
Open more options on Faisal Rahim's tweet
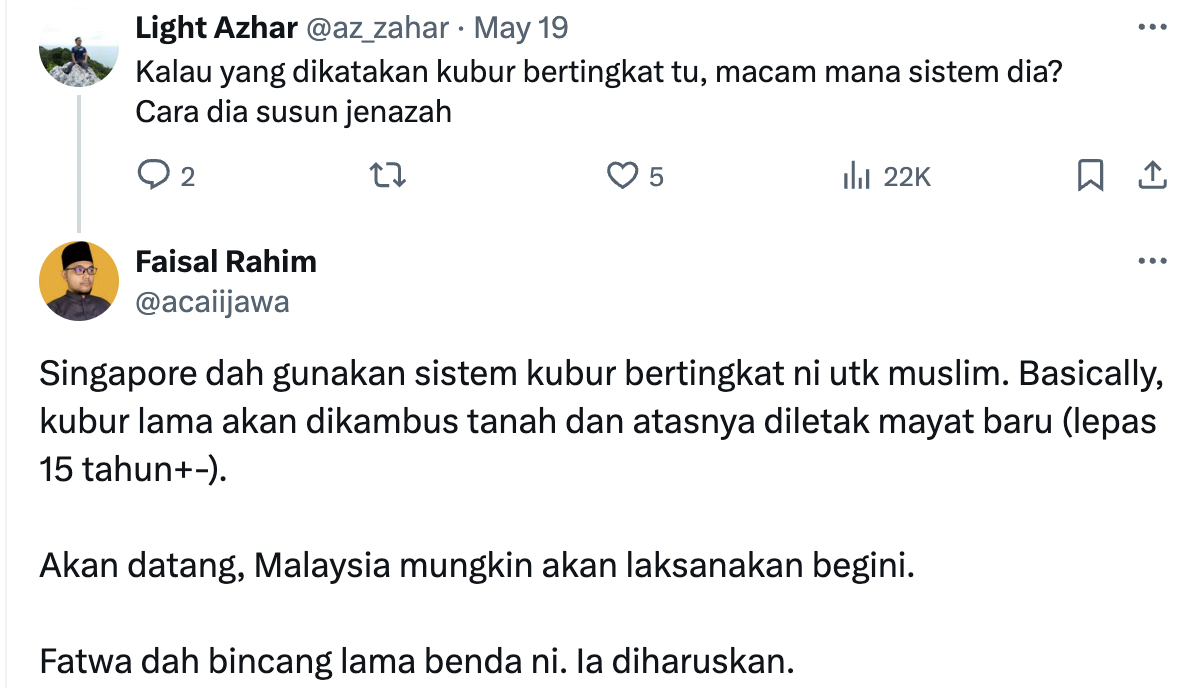(1152, 262)
